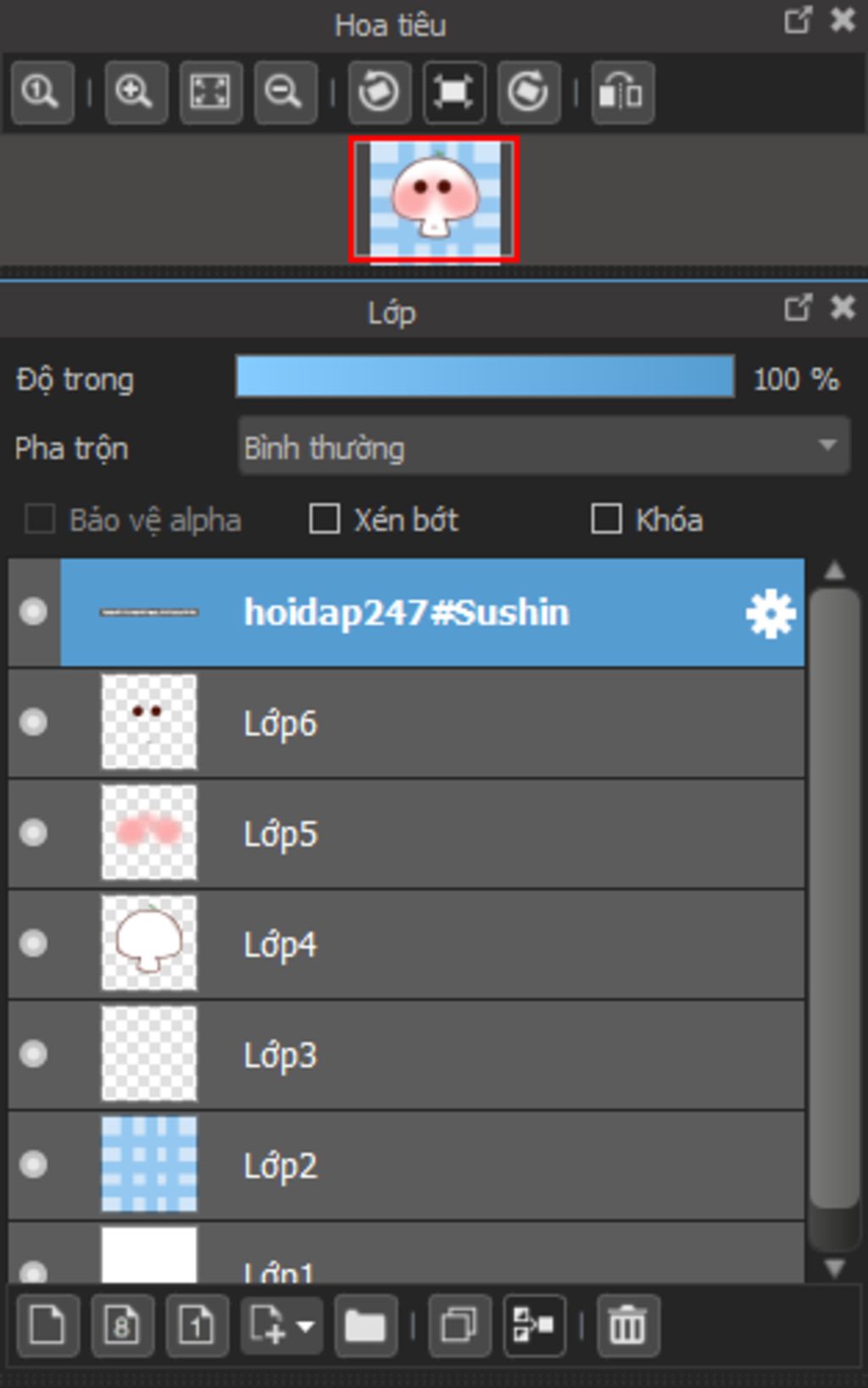
Task: Enable the Xén bớt clipping checkbox
Action: (x=325, y=518)
